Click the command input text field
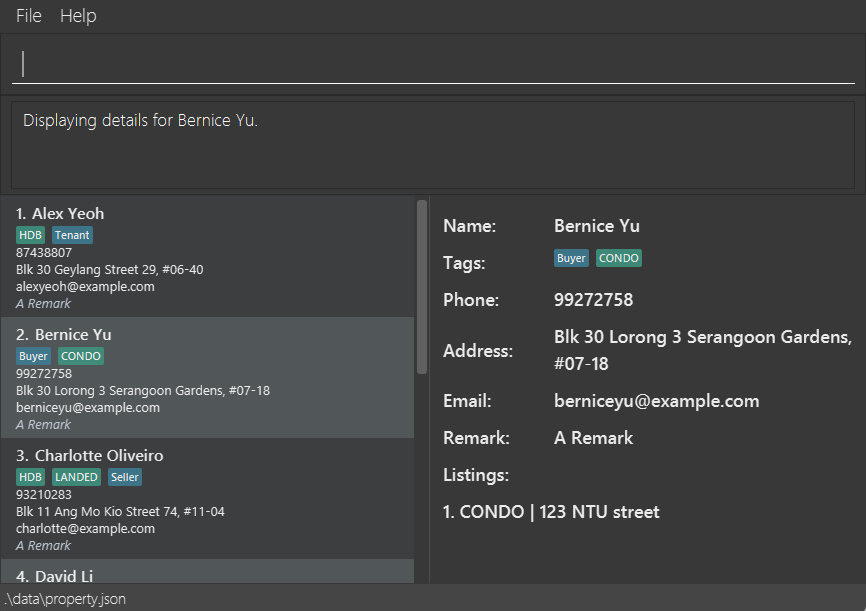The height and width of the screenshot is (611, 866). coord(432,64)
